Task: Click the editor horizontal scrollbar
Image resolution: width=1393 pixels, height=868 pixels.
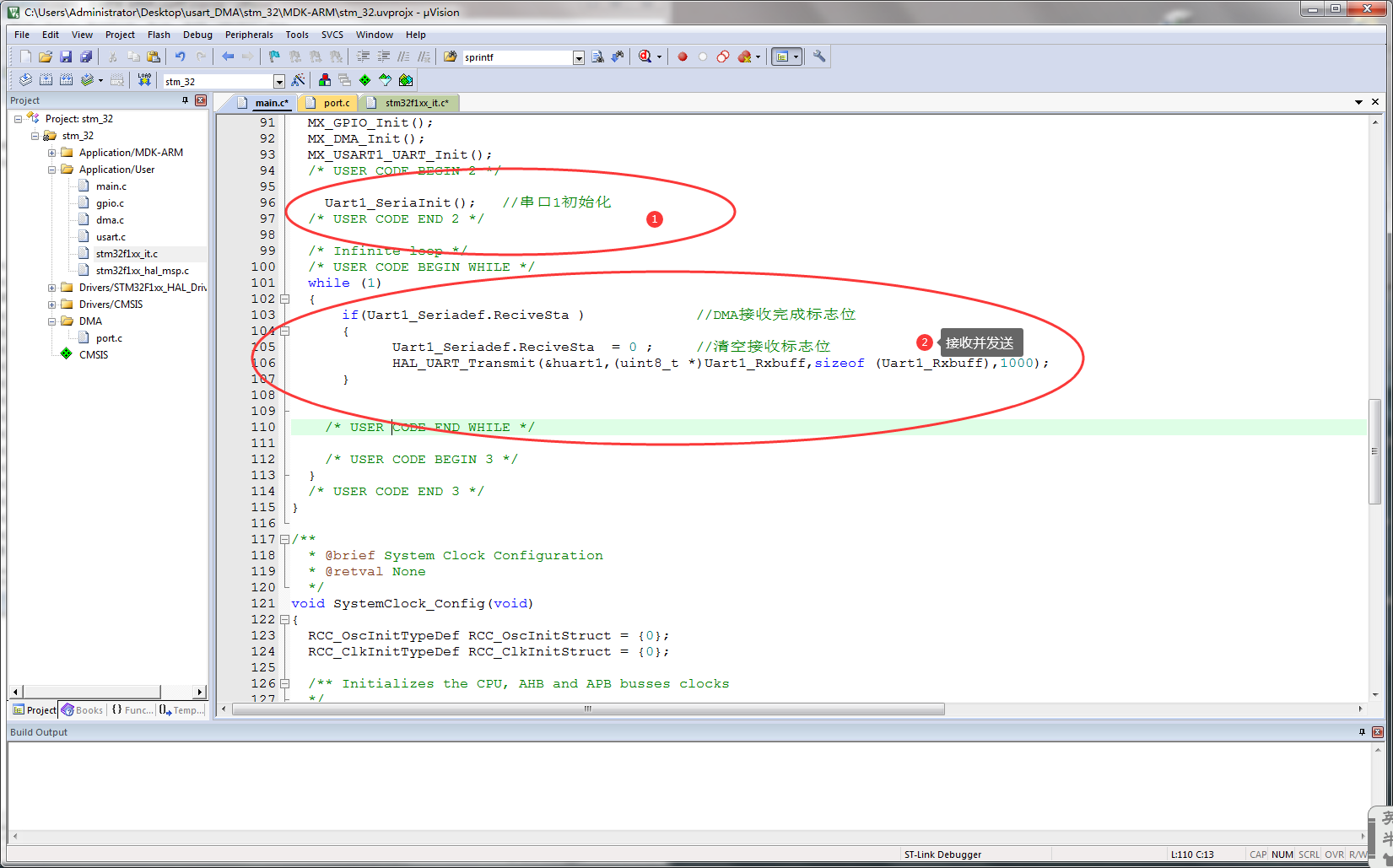Action: tap(588, 709)
